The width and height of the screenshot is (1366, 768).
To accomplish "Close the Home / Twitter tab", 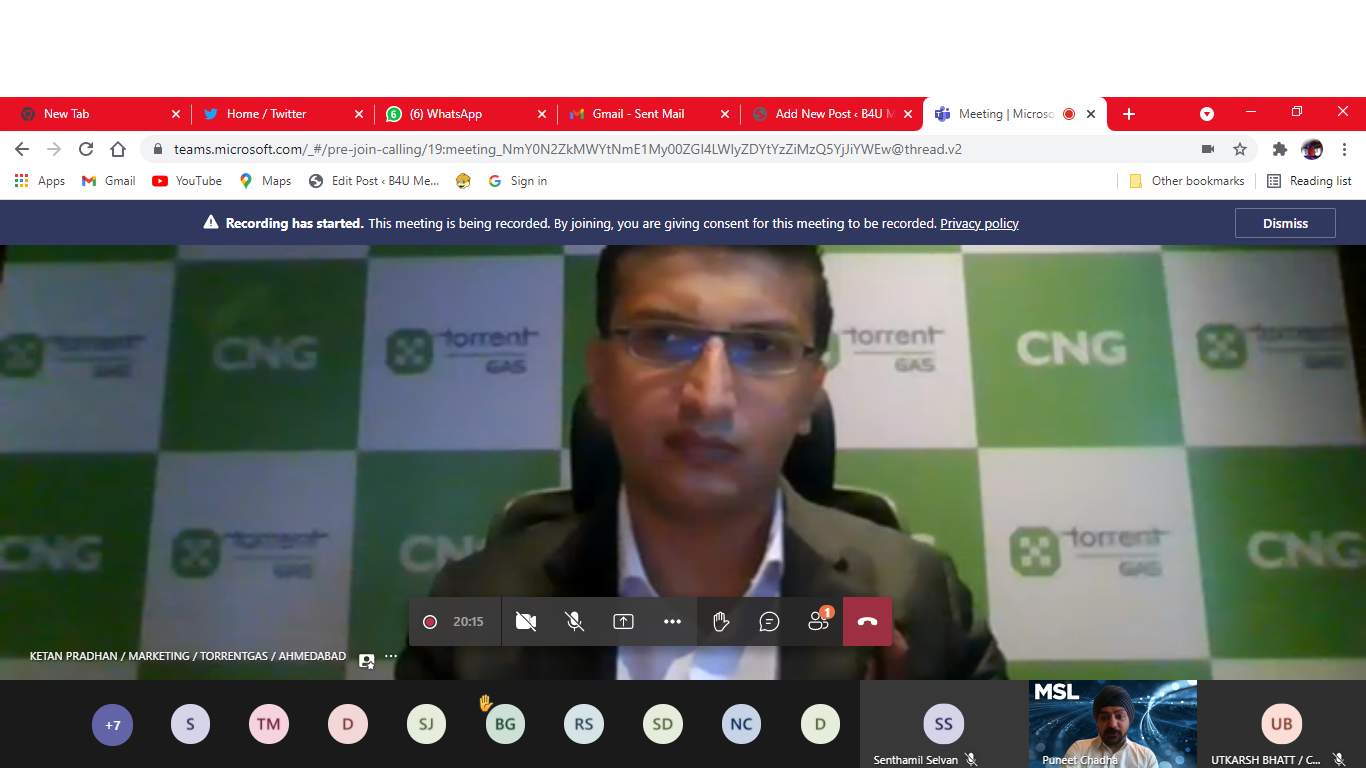I will pos(359,114).
